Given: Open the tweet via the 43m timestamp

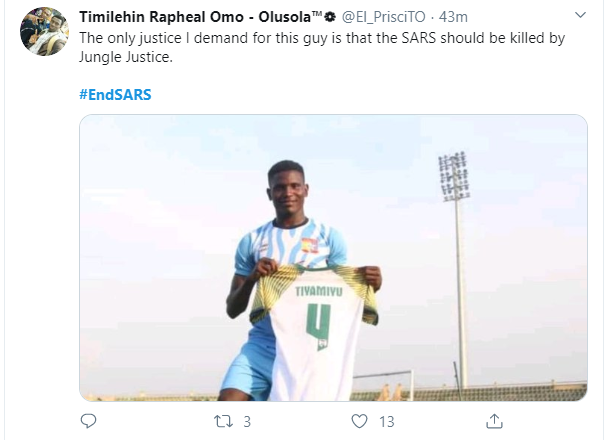Looking at the screenshot, I should 454,17.
